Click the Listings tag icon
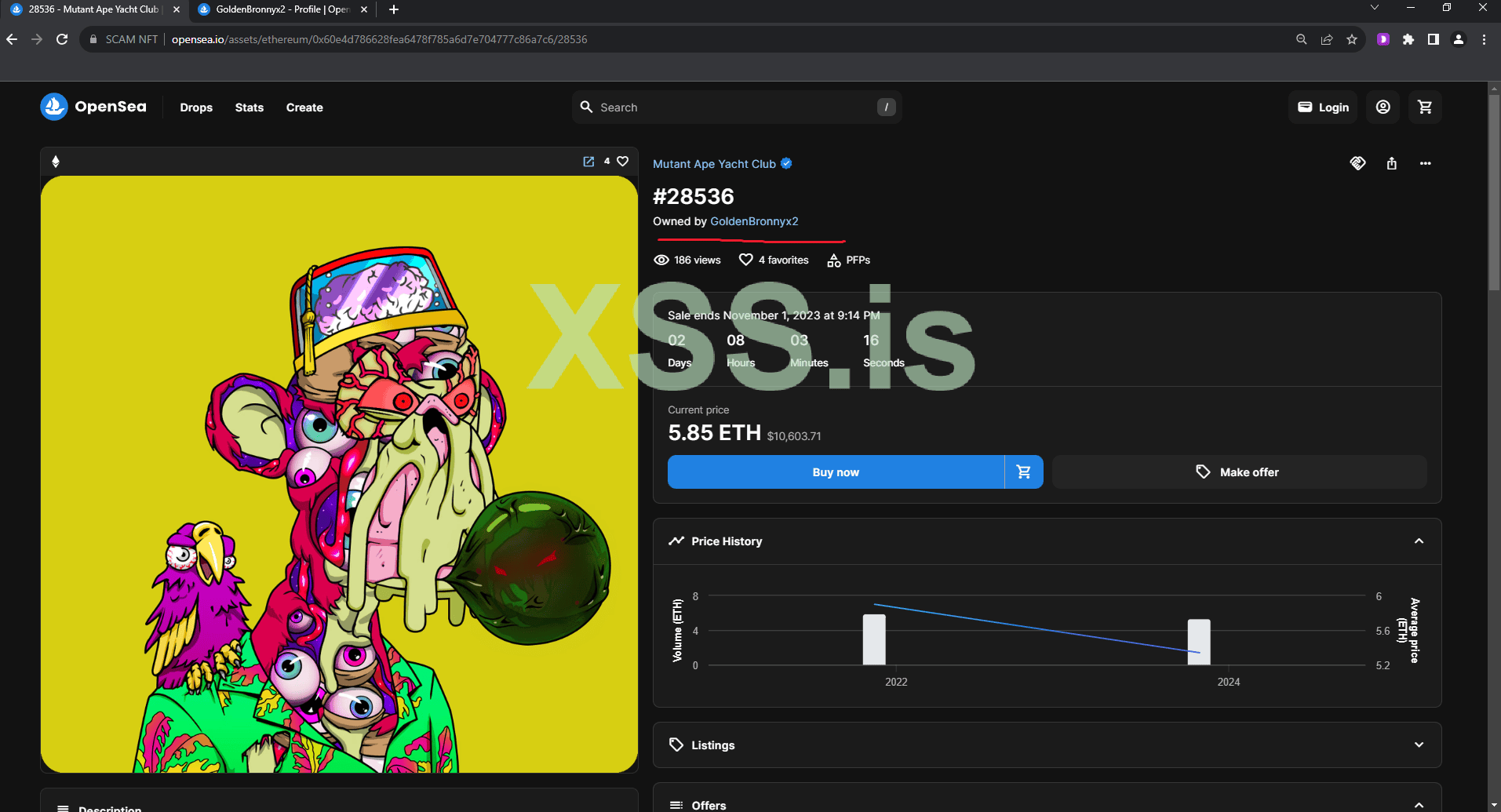 pyautogui.click(x=676, y=745)
